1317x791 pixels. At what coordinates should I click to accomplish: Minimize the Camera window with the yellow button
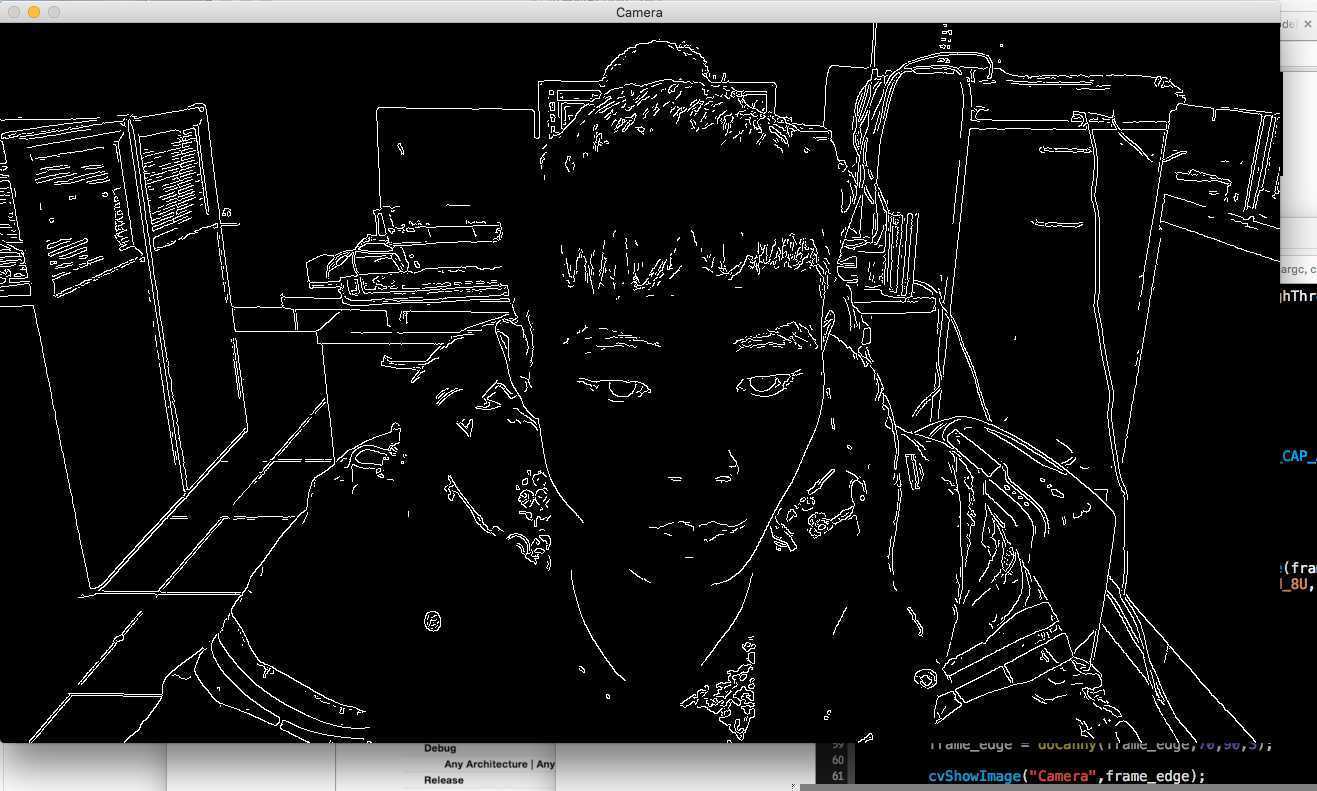coord(34,12)
